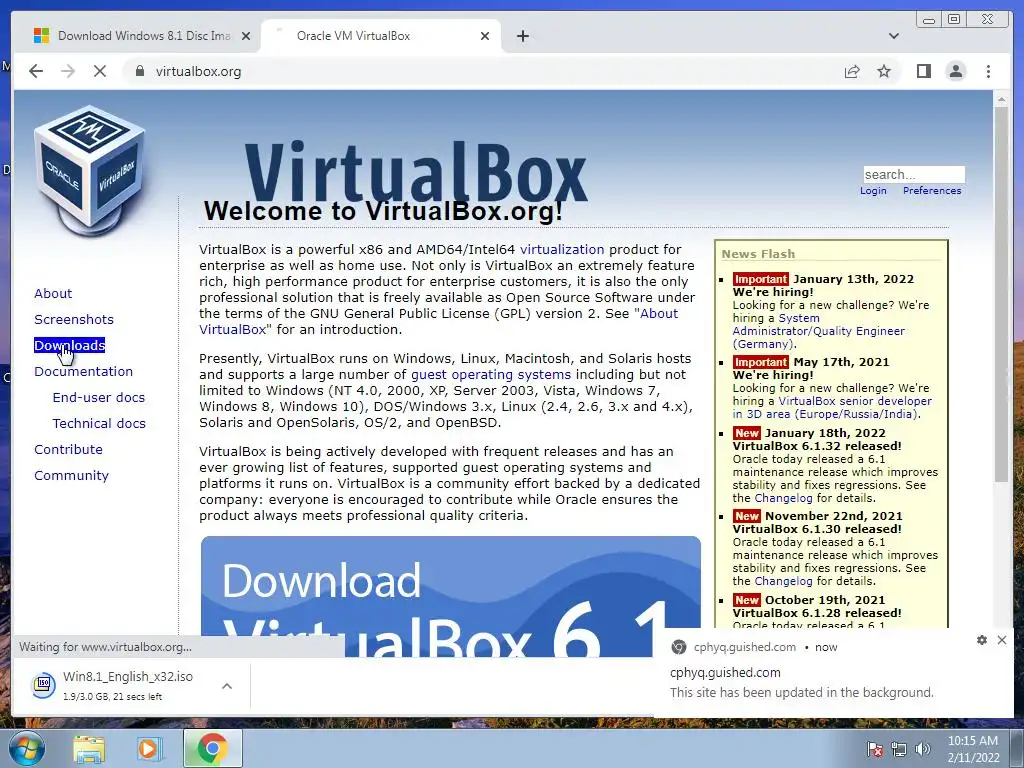Click the page vertical scrollbar thumb
The height and width of the screenshot is (768, 1024).
tap(1000, 294)
